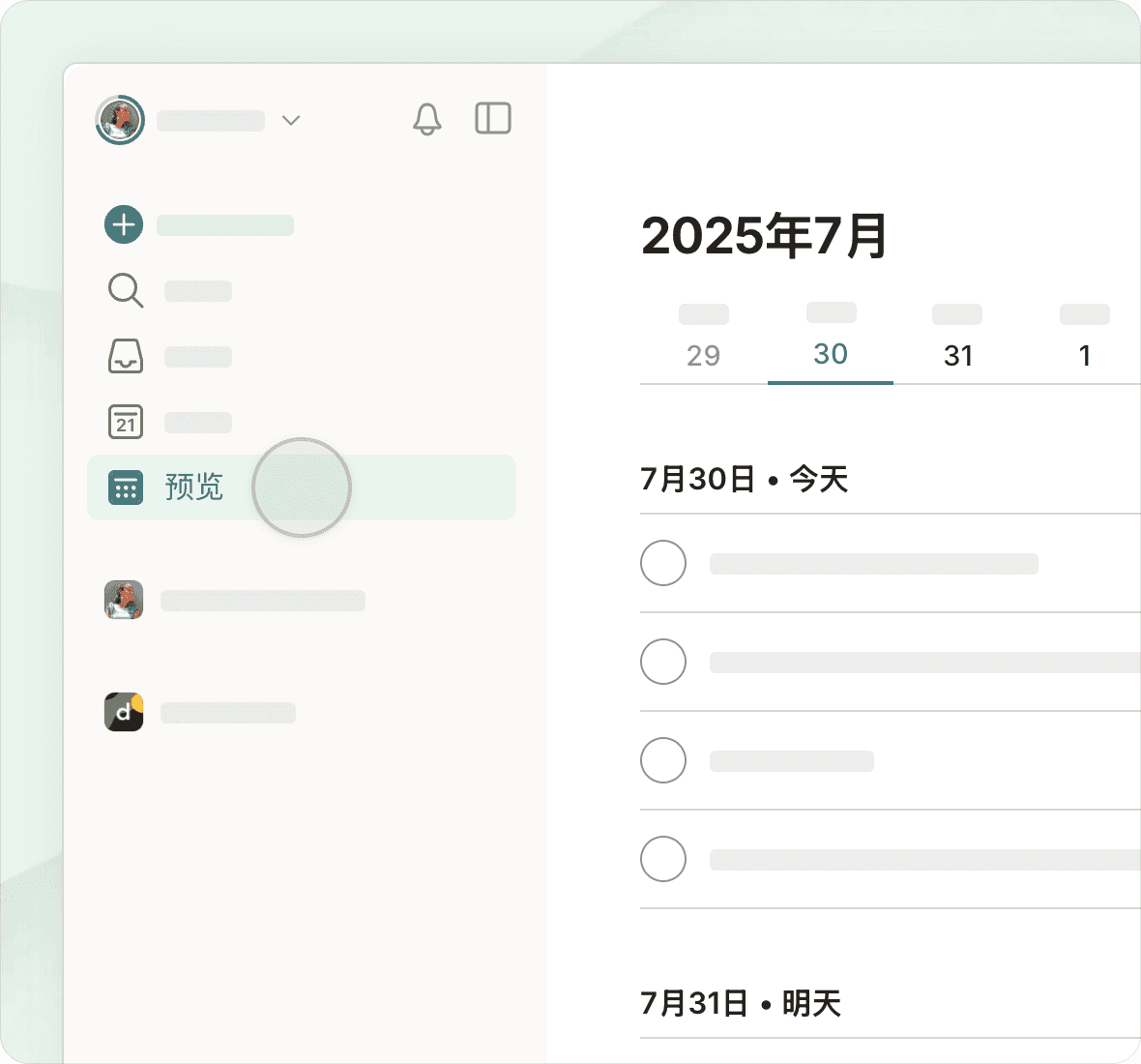The image size is (1141, 1064).
Task: Mark the third task as done
Action: [x=663, y=760]
